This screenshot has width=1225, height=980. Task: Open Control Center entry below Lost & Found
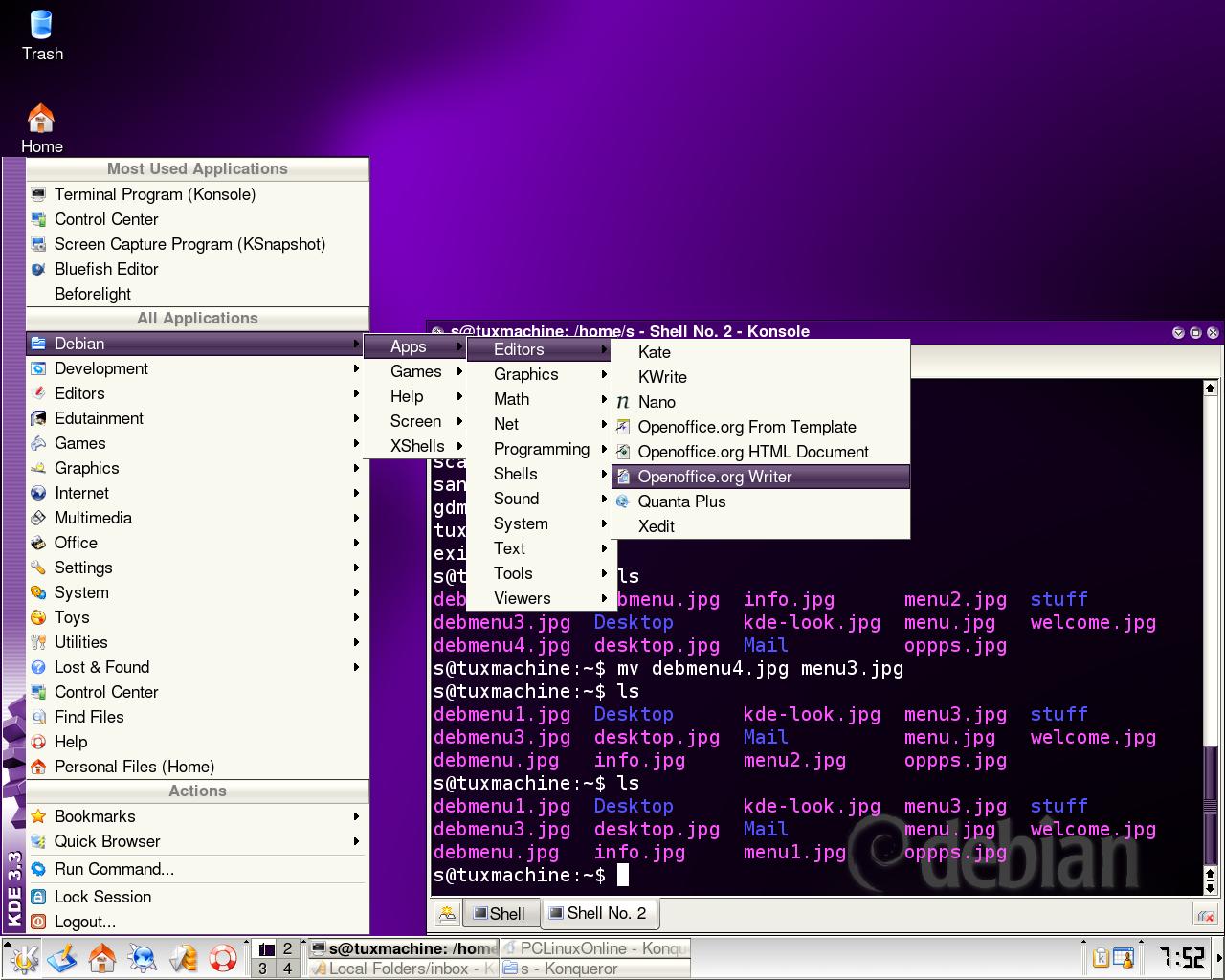click(x=197, y=692)
